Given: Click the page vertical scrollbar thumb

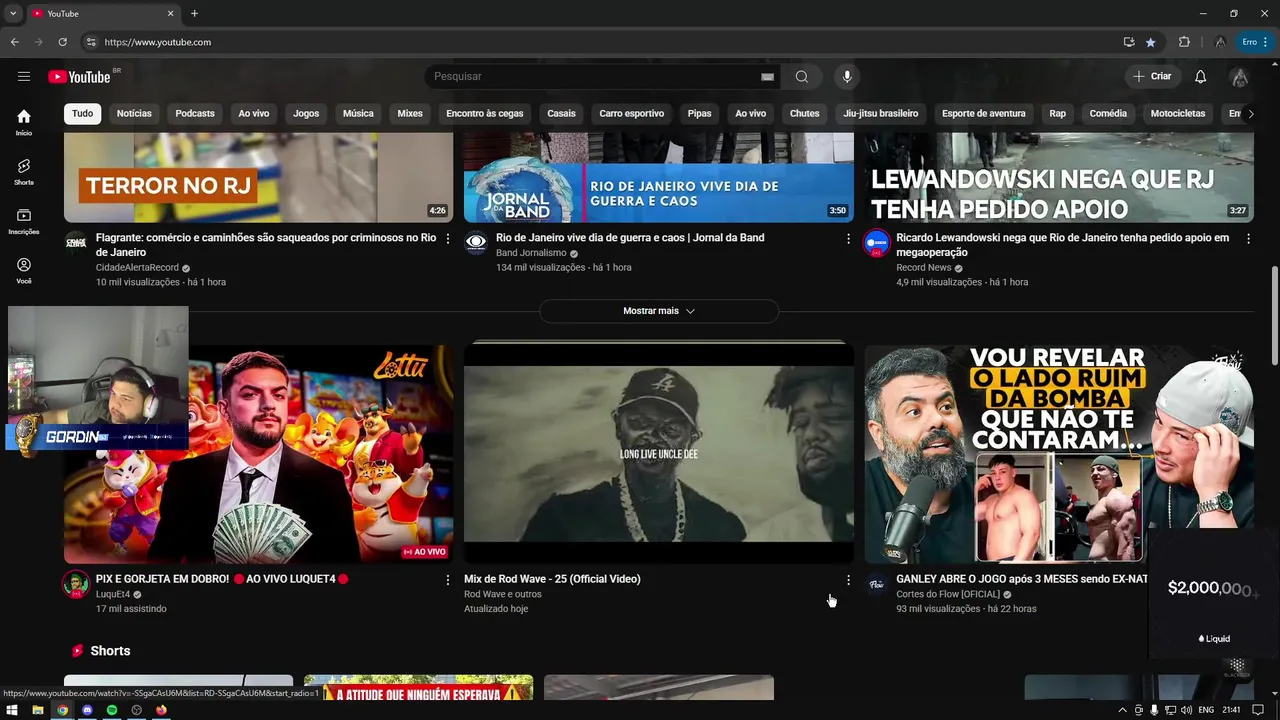Looking at the screenshot, I should 1274,316.
